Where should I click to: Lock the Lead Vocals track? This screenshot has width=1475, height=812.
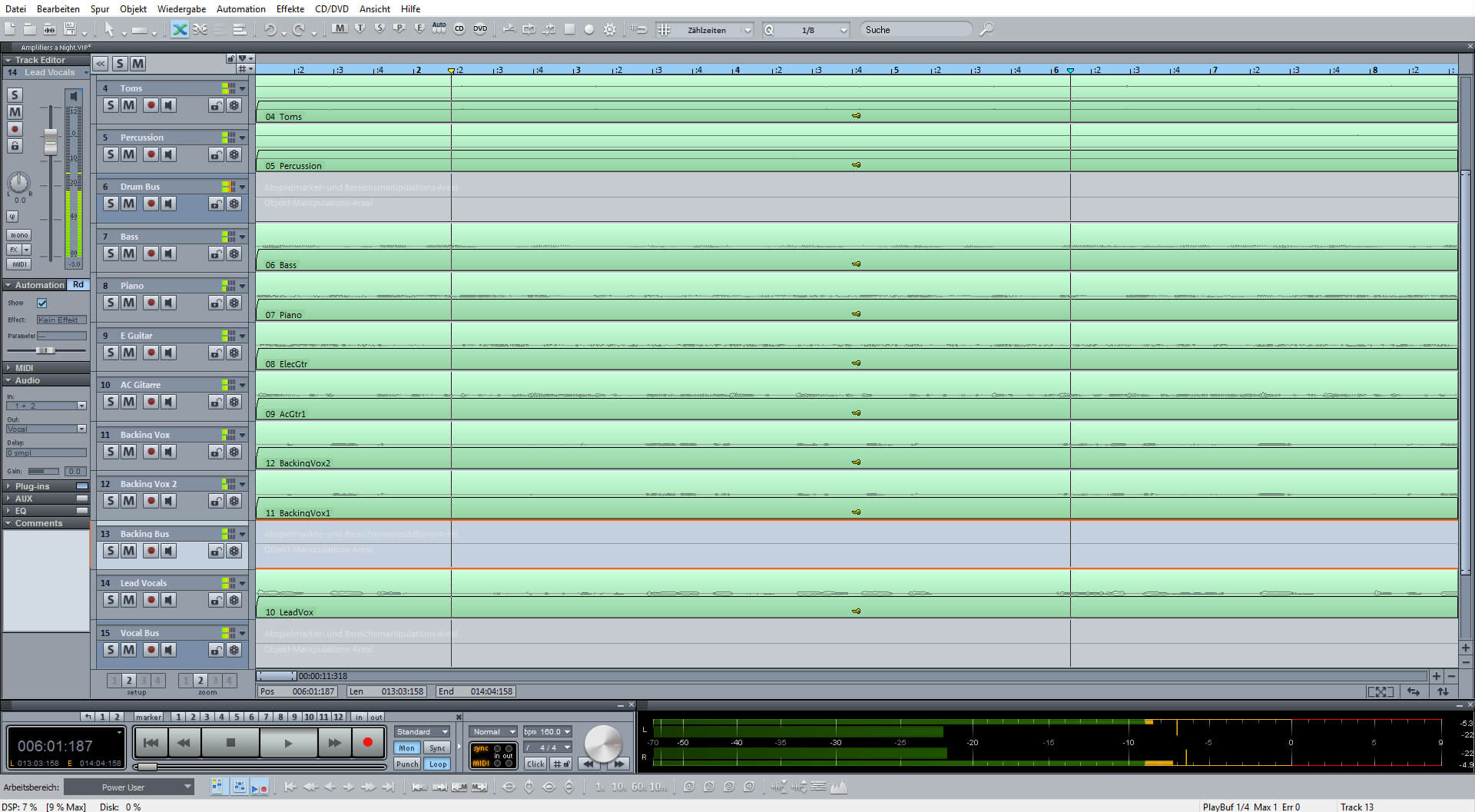(216, 600)
